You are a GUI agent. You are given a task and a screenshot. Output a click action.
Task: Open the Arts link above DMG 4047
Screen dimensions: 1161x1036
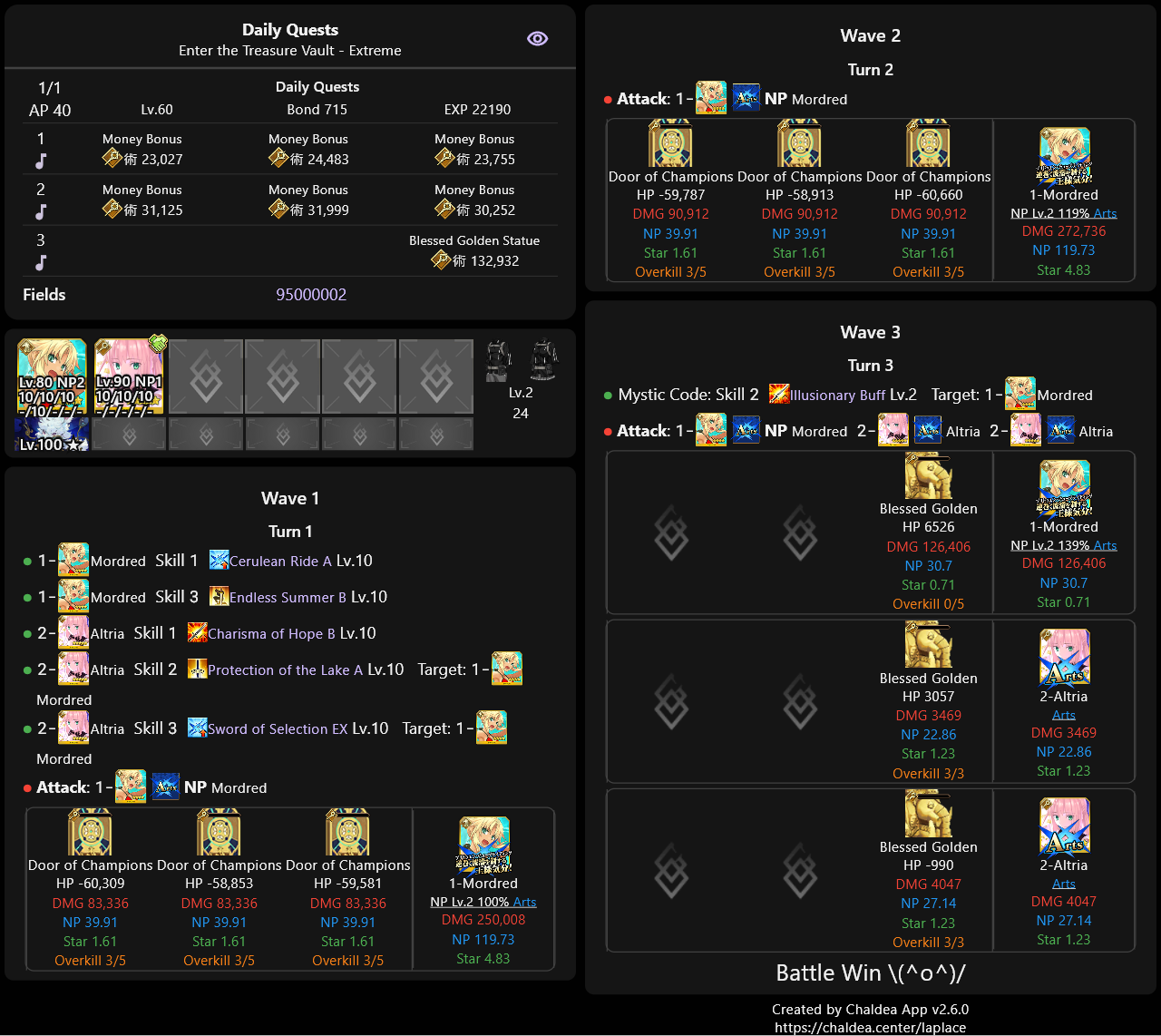(1064, 884)
